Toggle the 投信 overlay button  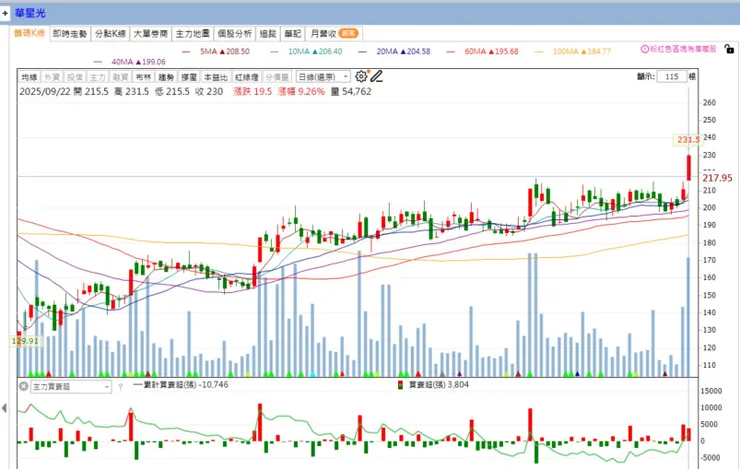75,77
